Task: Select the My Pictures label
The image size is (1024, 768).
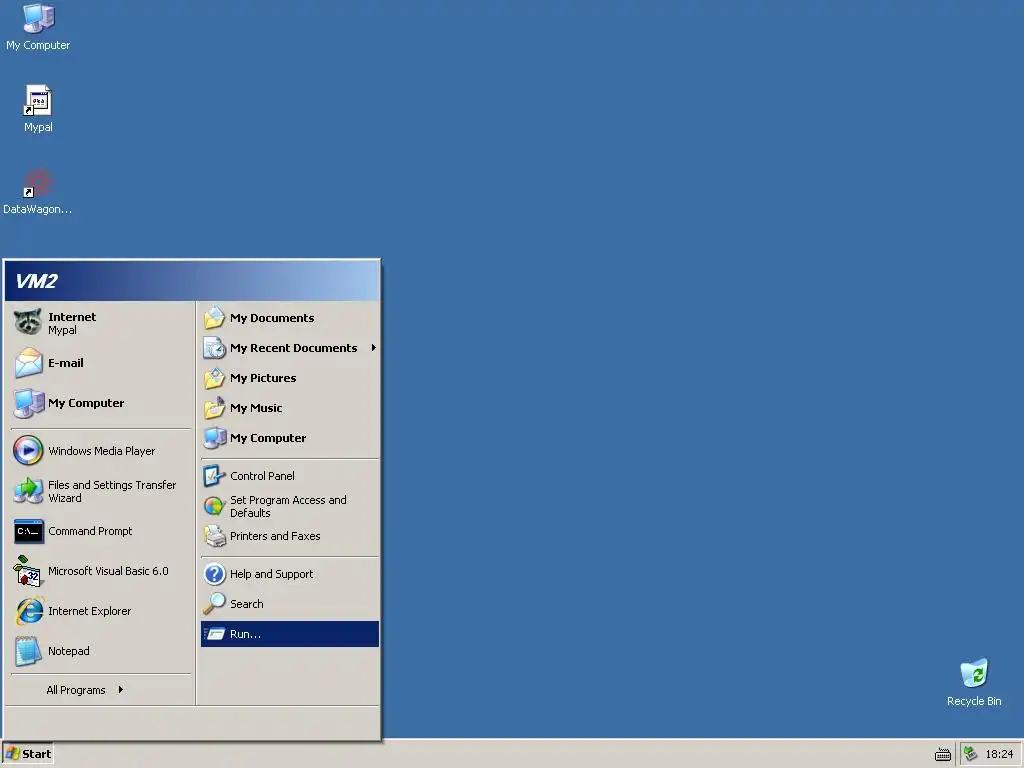Action: (x=263, y=378)
